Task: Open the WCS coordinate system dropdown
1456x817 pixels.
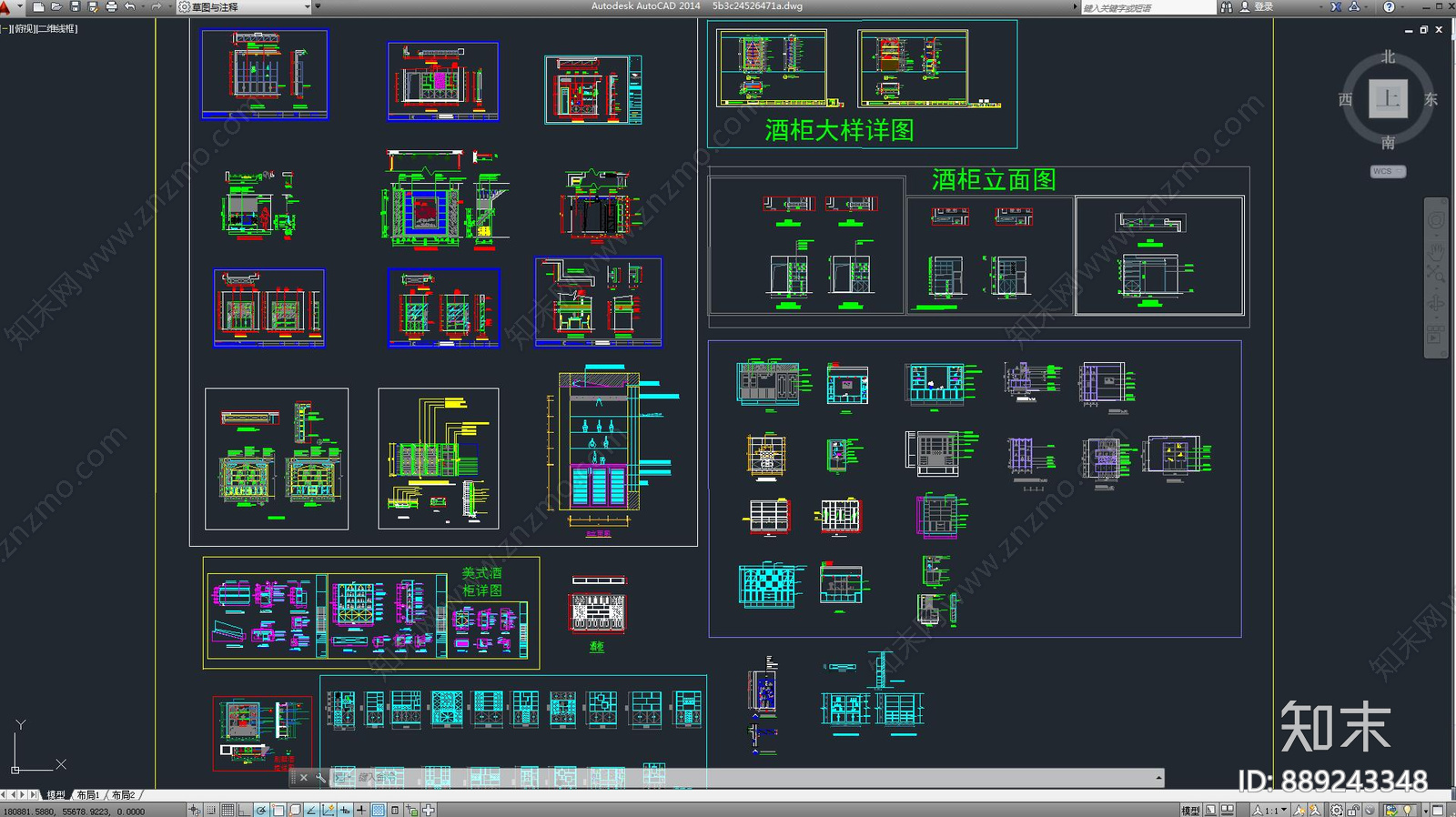Action: pos(1388,171)
